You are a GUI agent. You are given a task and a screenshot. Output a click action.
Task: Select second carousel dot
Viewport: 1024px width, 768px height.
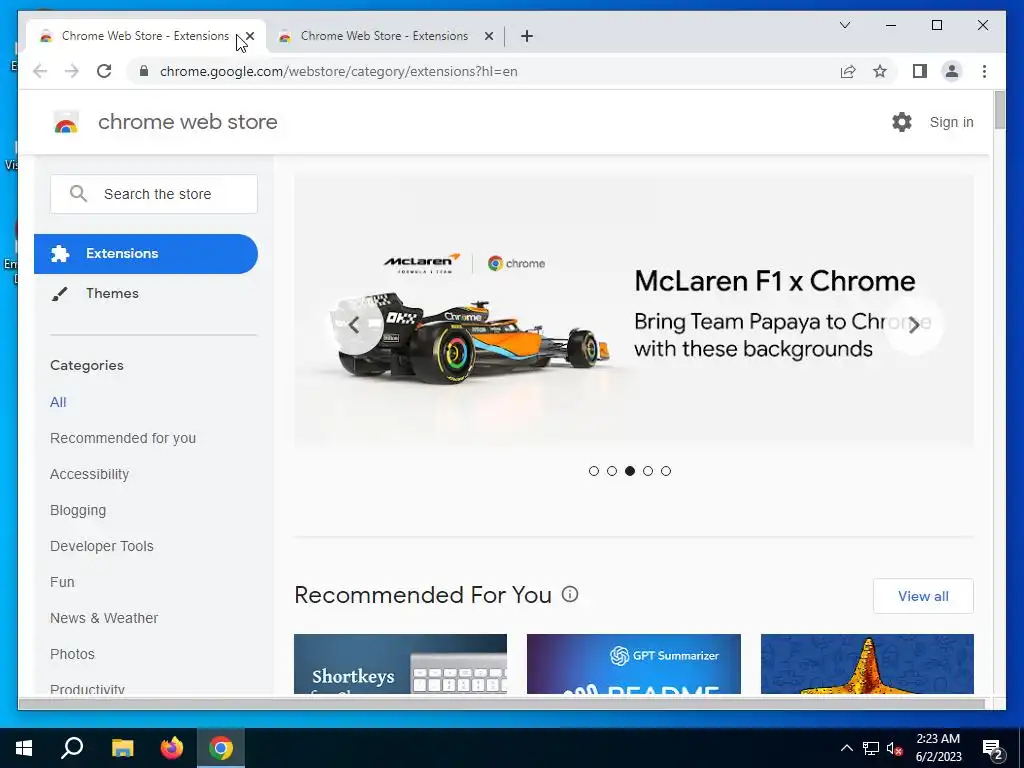[x=612, y=471]
